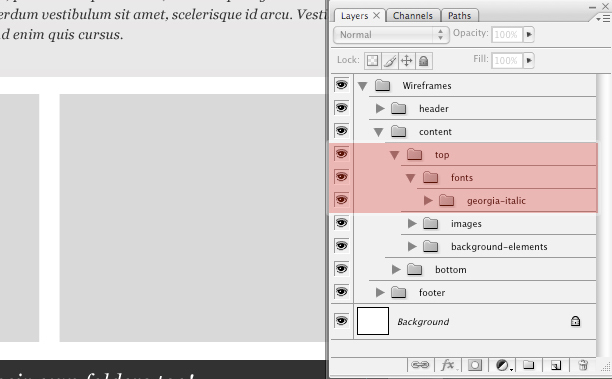Click the Background layer lock icon
Image resolution: width=612 pixels, height=379 pixels.
(575, 321)
